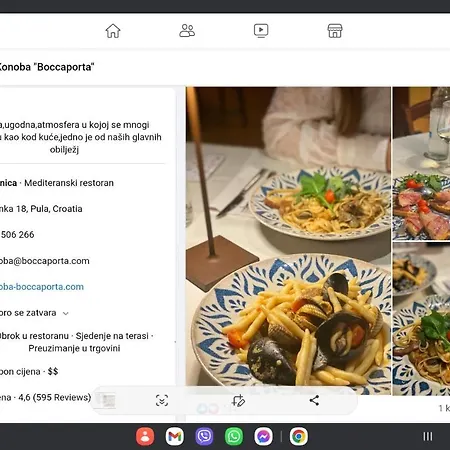This screenshot has width=450, height=450.
Task: Launch Viber from the taskbar
Action: click(x=204, y=436)
